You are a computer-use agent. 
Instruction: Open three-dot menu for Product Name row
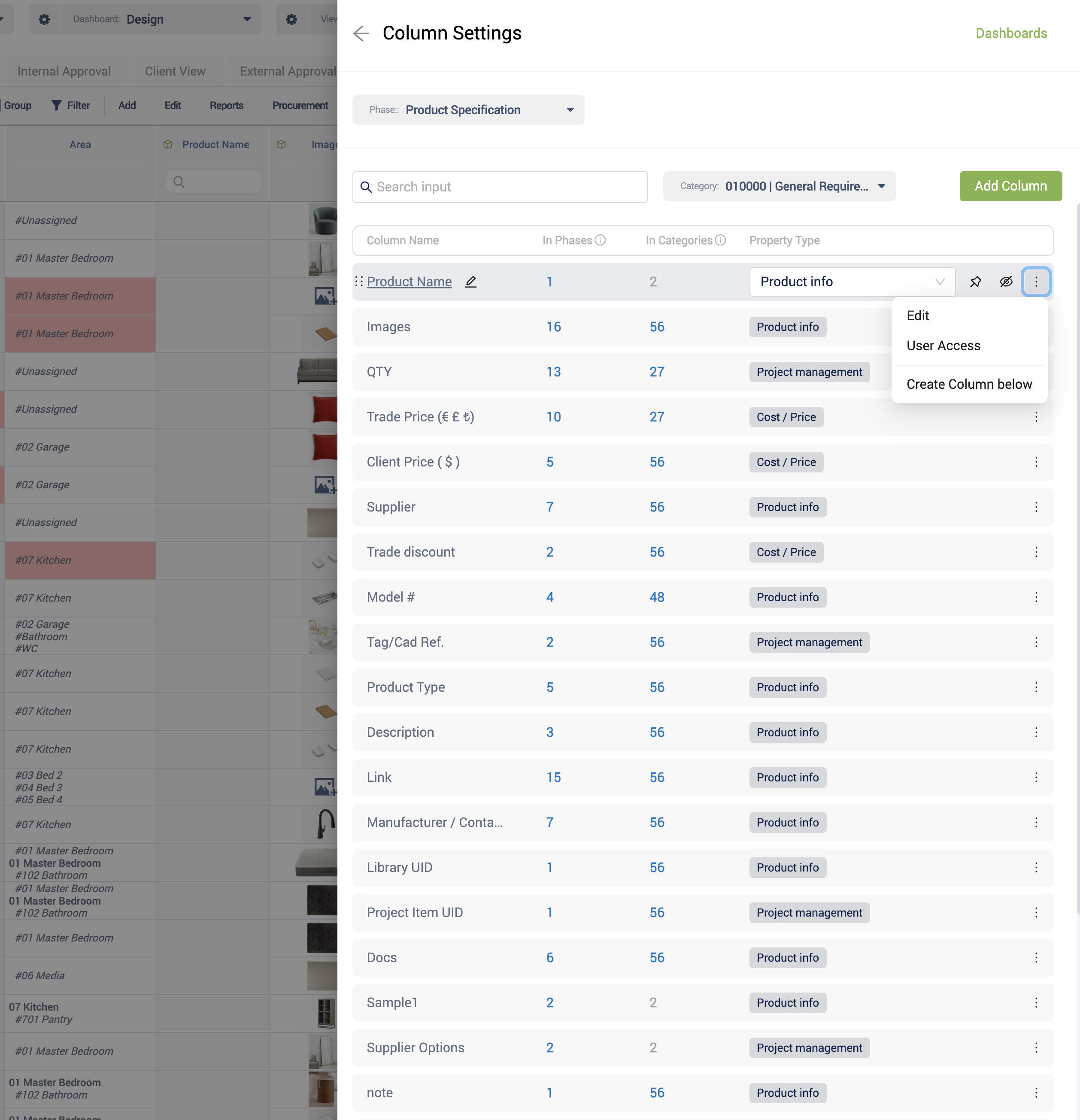pyautogui.click(x=1036, y=282)
